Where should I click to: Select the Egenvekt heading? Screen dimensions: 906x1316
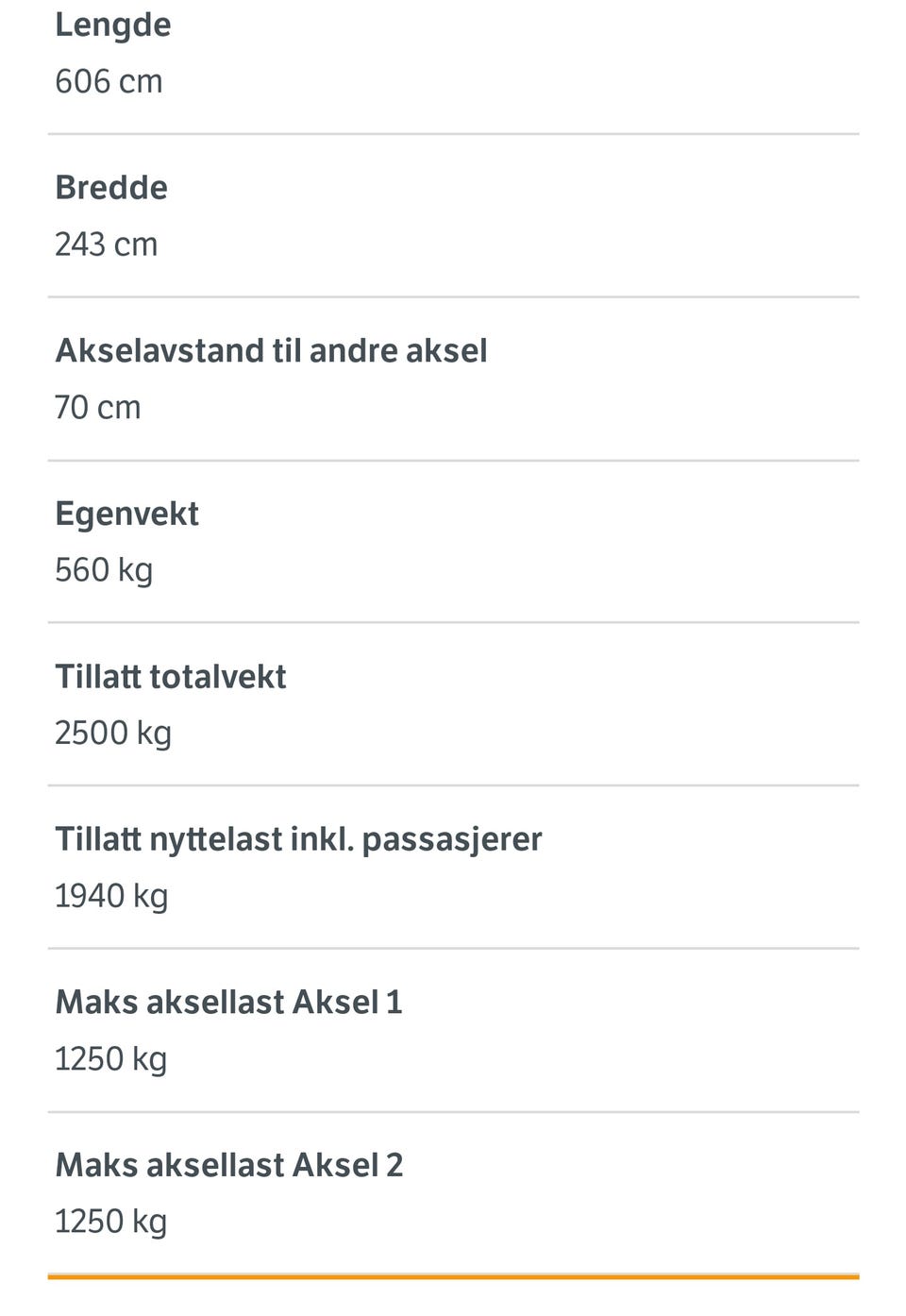pyautogui.click(x=127, y=515)
